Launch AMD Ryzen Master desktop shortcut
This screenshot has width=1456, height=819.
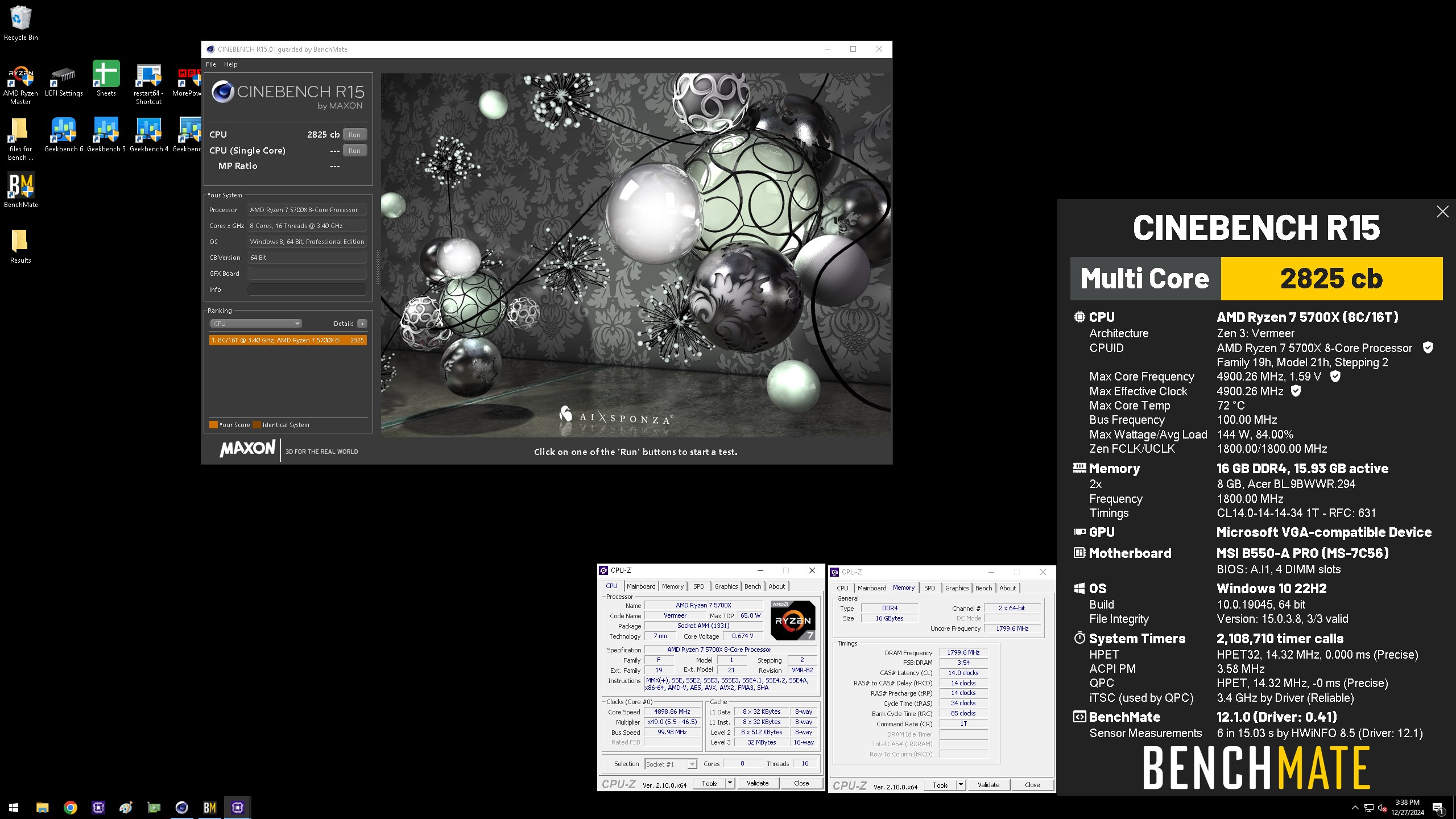(x=20, y=85)
